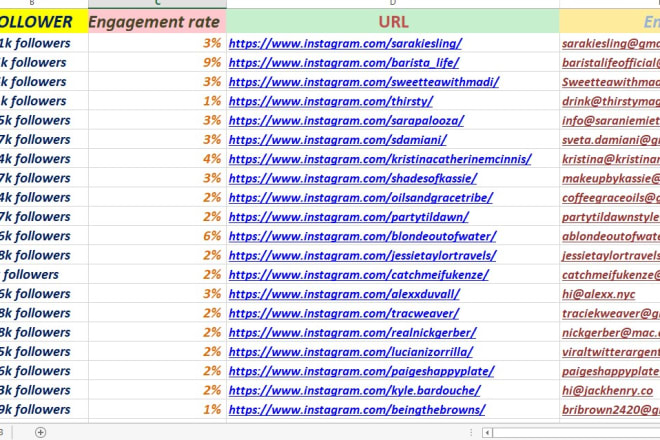Click the Engagement rate header cell

tap(157, 21)
